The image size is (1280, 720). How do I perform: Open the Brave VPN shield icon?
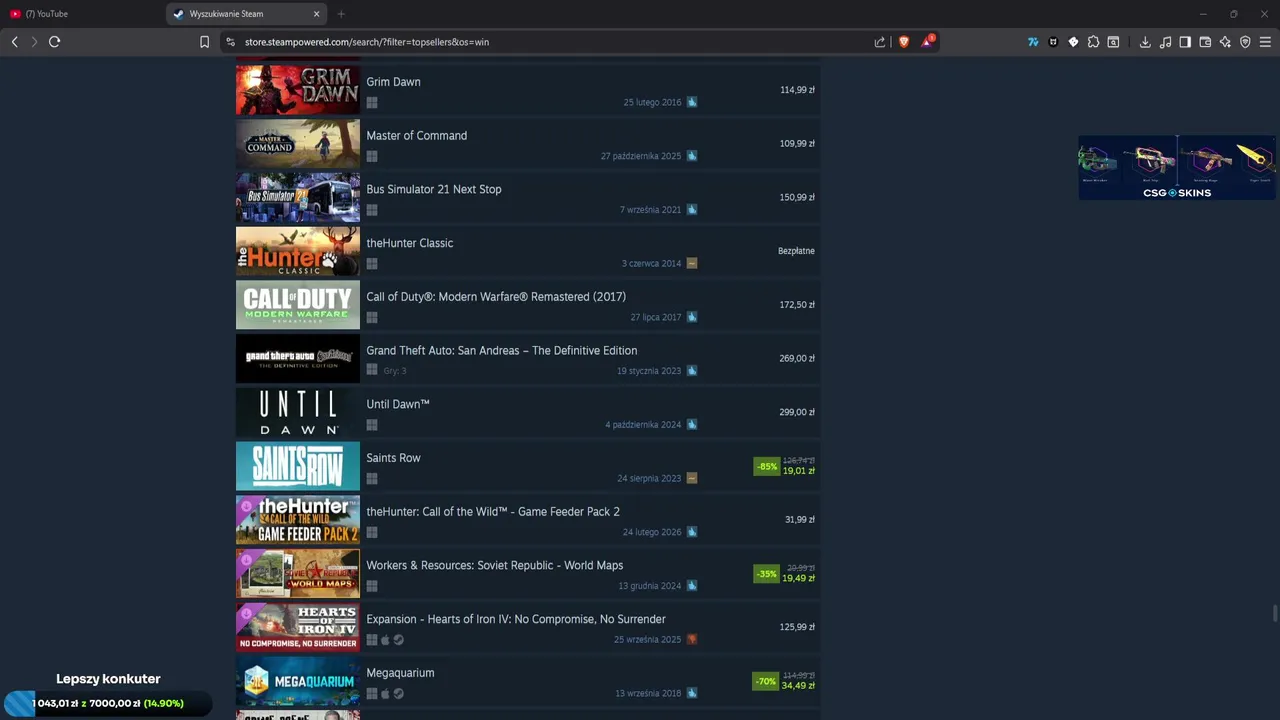[x=1245, y=42]
